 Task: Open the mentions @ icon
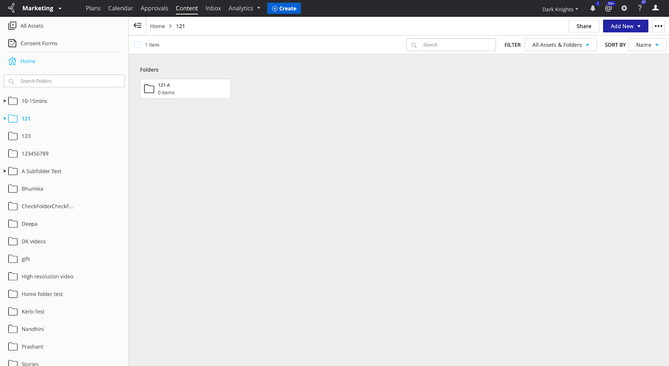tap(608, 8)
